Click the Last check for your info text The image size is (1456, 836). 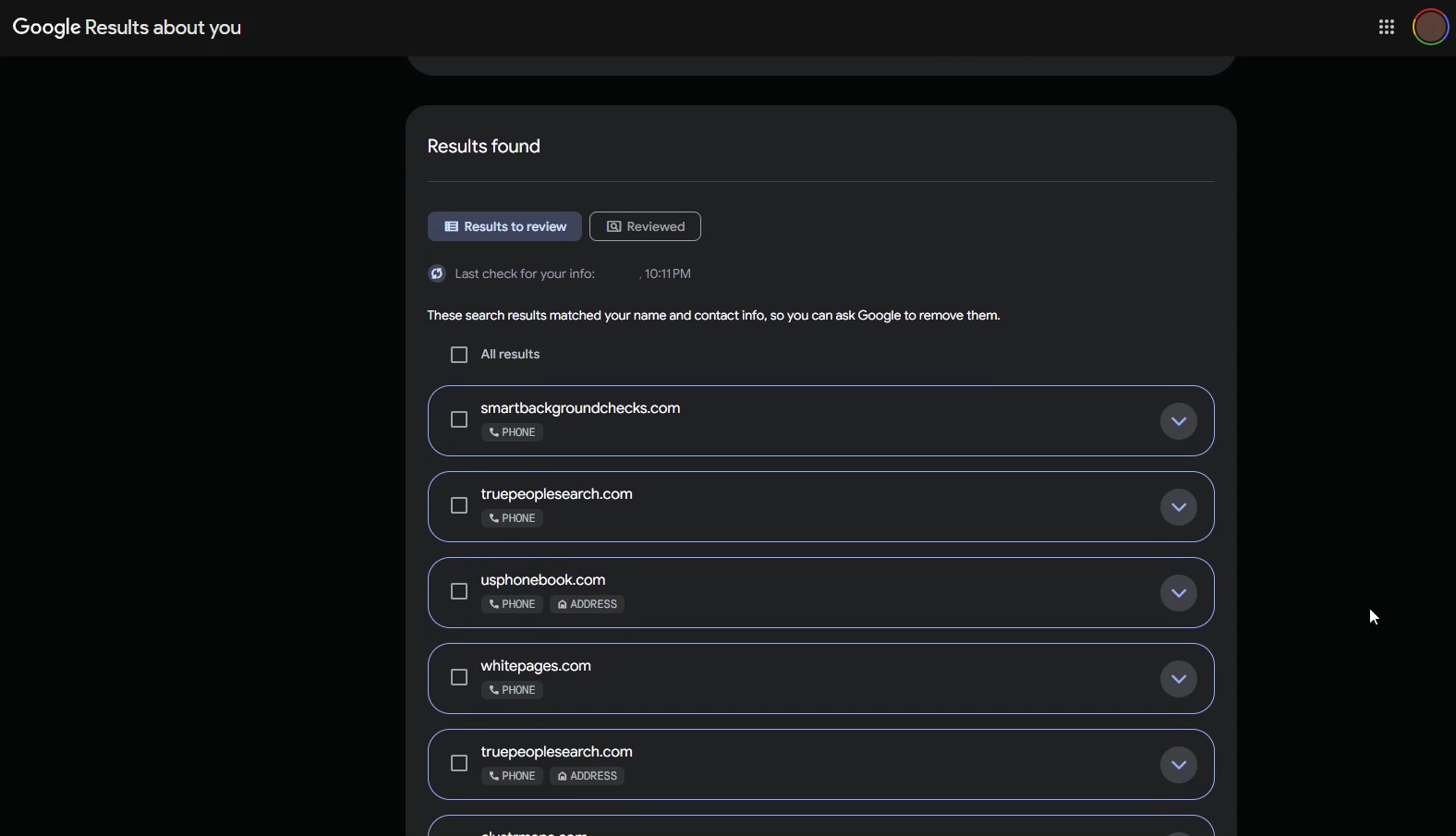[x=525, y=273]
